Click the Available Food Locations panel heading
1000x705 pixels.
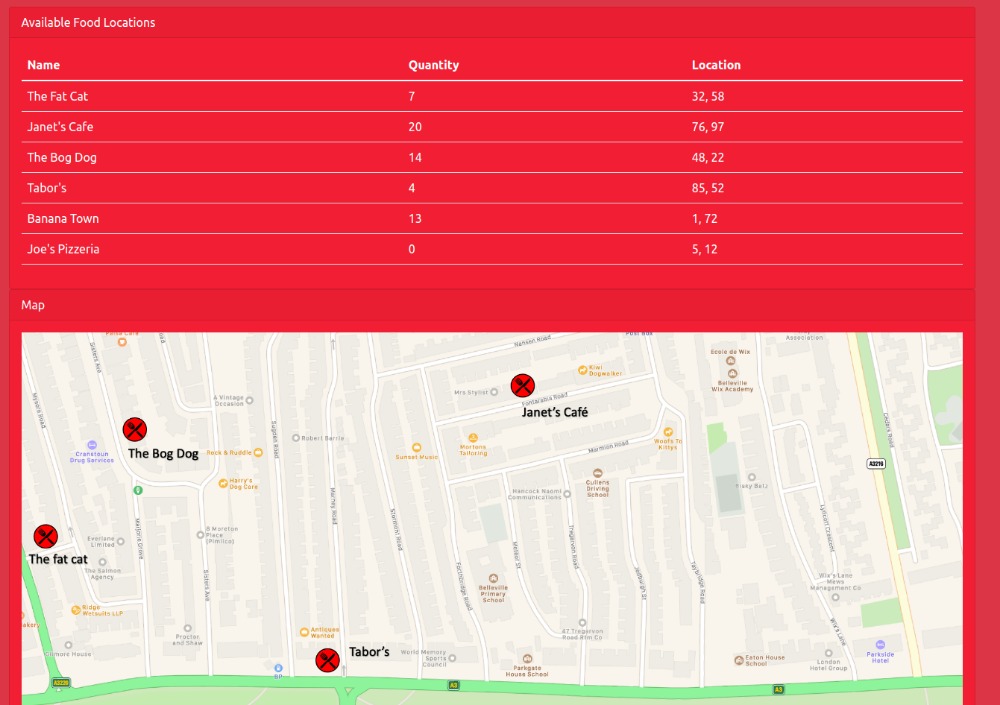pos(88,22)
